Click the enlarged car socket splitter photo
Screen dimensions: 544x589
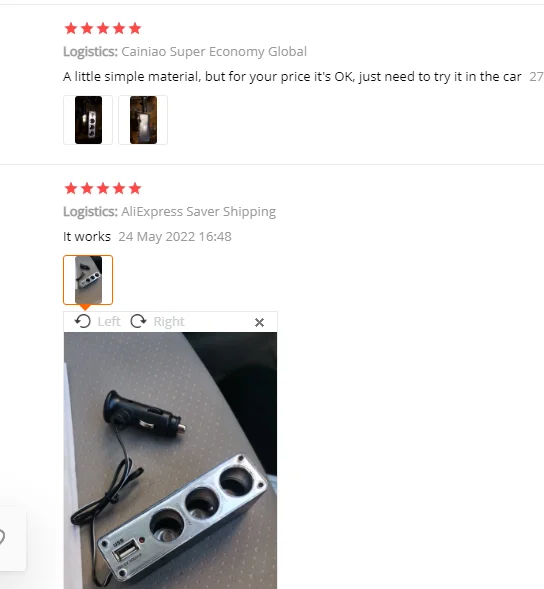(170, 461)
